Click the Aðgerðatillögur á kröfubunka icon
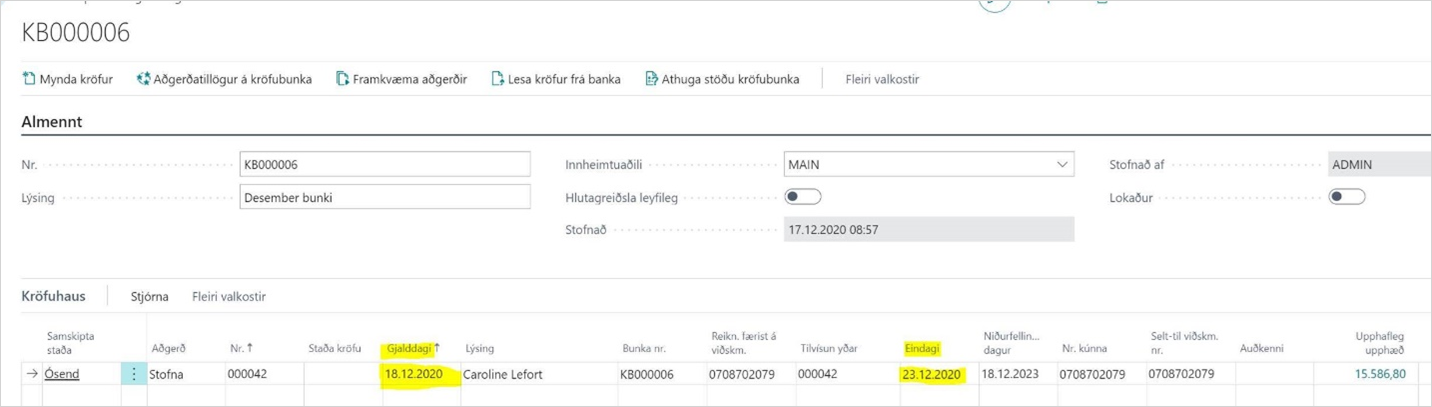The width and height of the screenshot is (1432, 407). tap(143, 79)
